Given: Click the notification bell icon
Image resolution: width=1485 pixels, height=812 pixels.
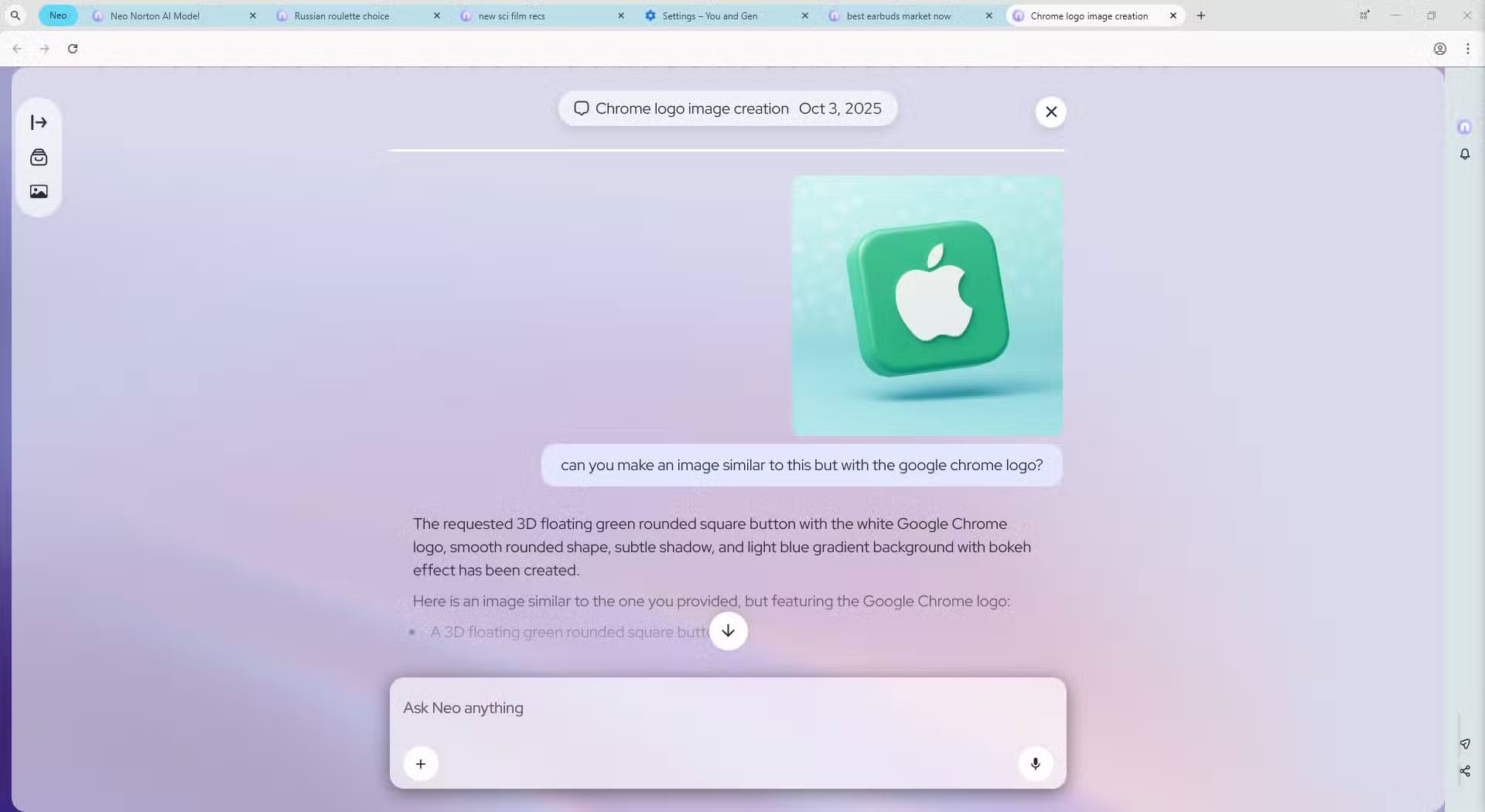Looking at the screenshot, I should [x=1465, y=154].
